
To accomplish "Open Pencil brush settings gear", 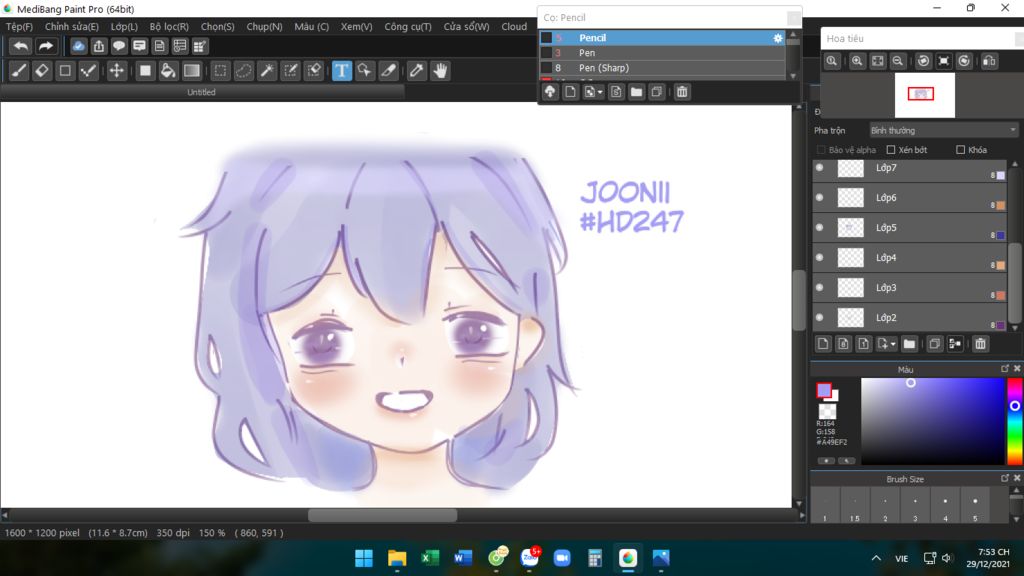I will (777, 38).
